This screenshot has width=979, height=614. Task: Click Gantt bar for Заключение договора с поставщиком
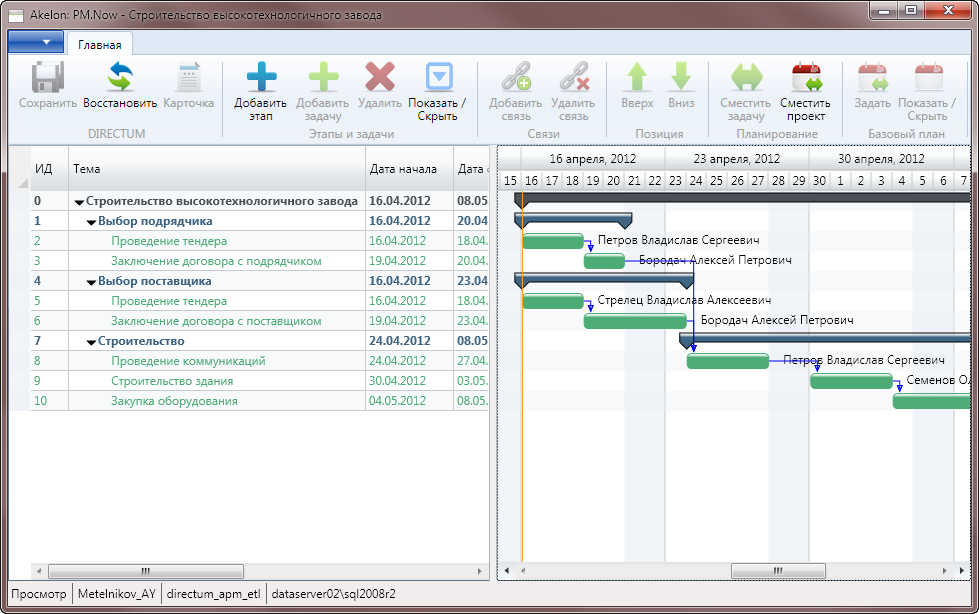click(x=635, y=321)
